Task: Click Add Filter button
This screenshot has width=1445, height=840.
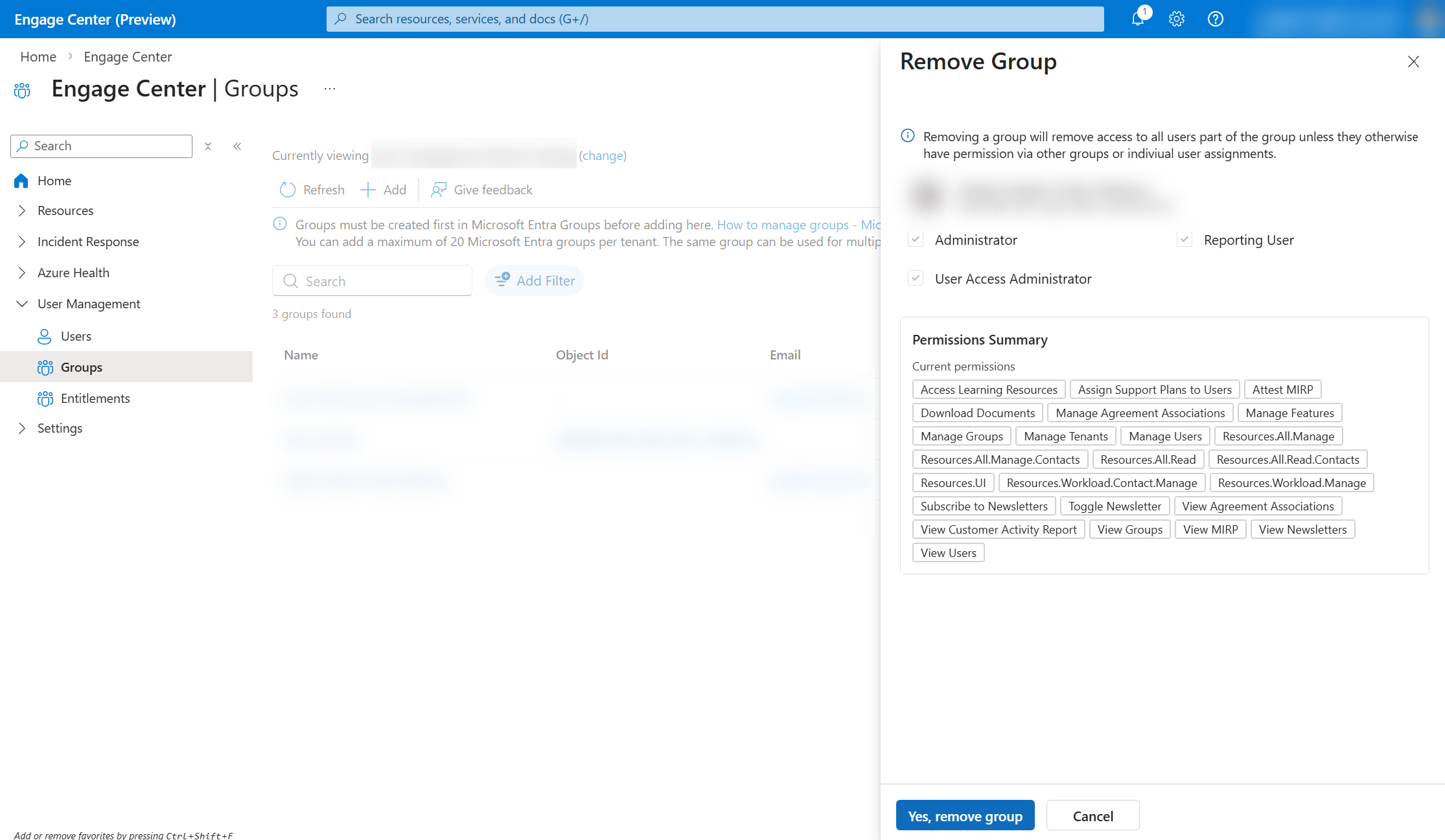Action: 534,280
